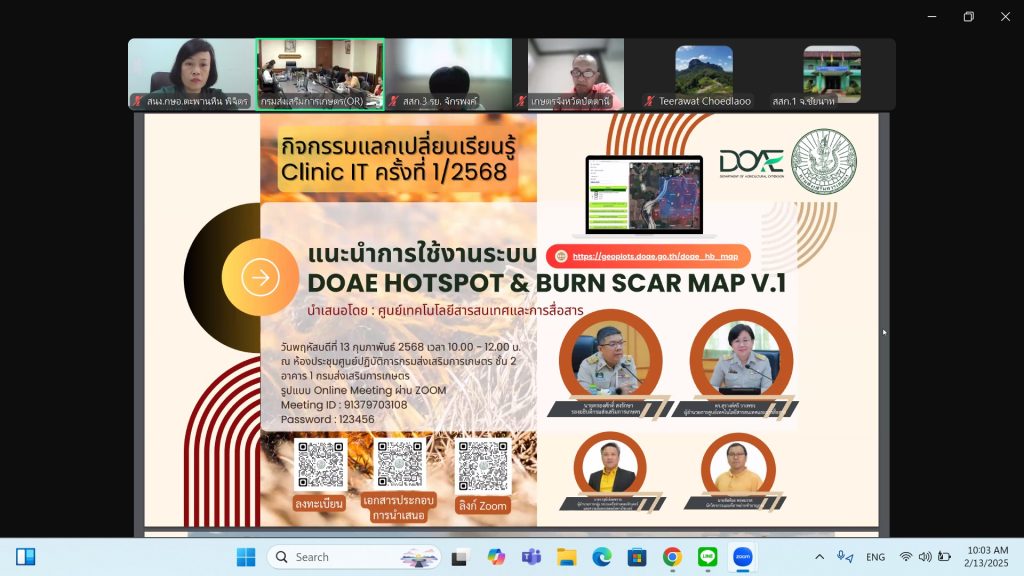Launch Copilot from the taskbar
This screenshot has height=576, width=1024.
tap(496, 557)
